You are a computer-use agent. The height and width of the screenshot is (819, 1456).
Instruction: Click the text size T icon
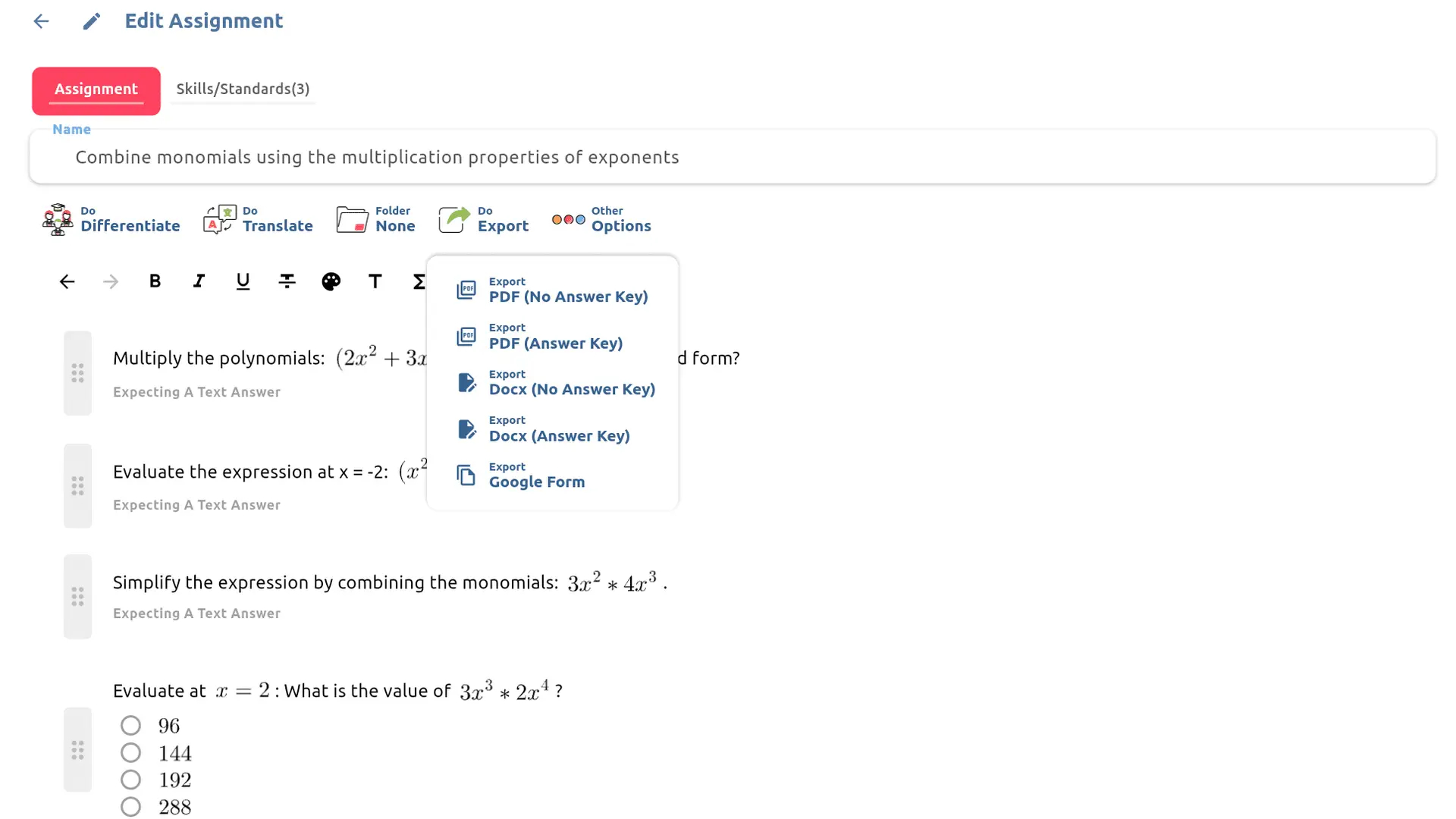tap(375, 281)
